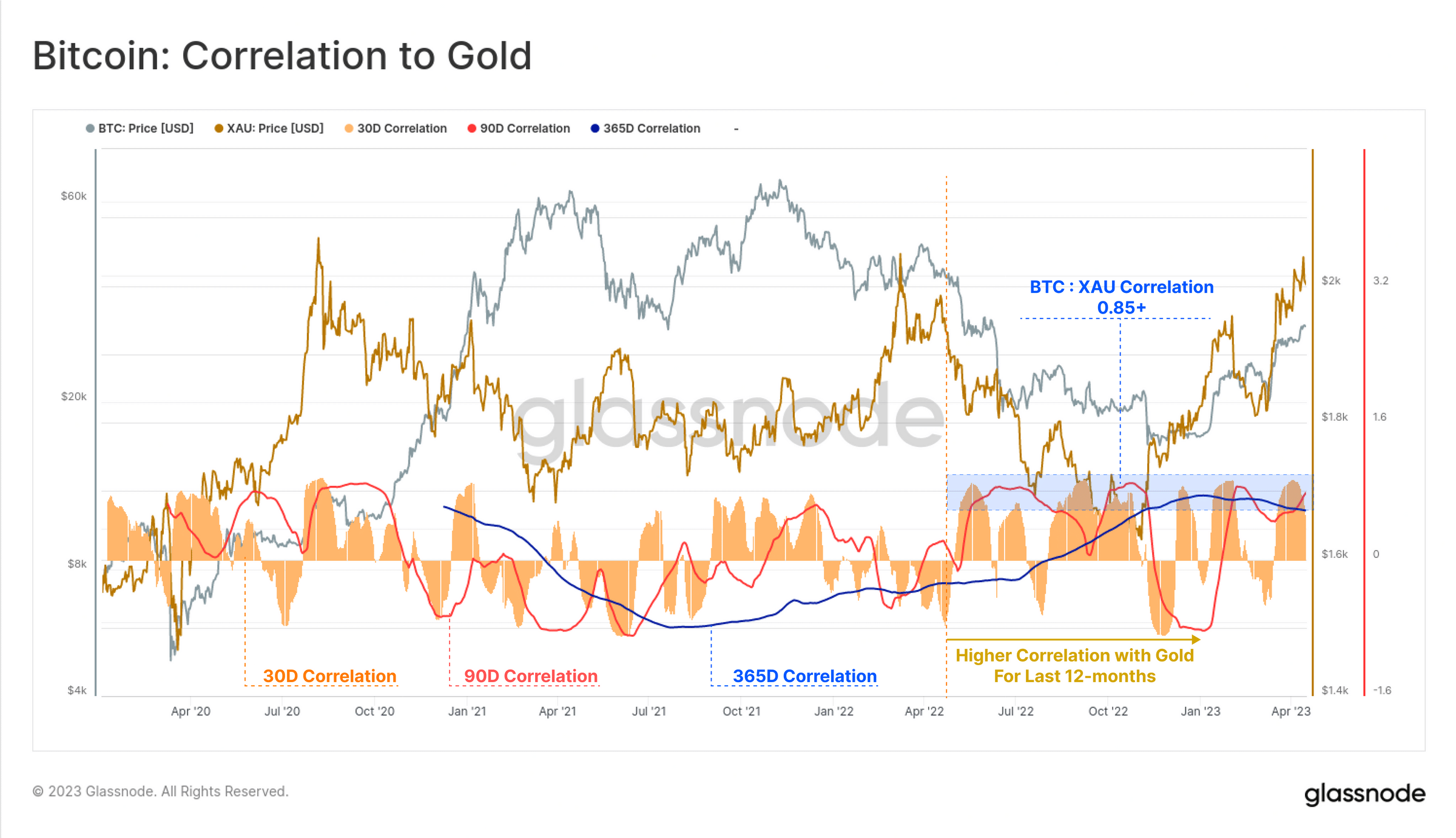
Task: Click the Bitcoin: Correlation to Gold title
Action: (x=282, y=56)
